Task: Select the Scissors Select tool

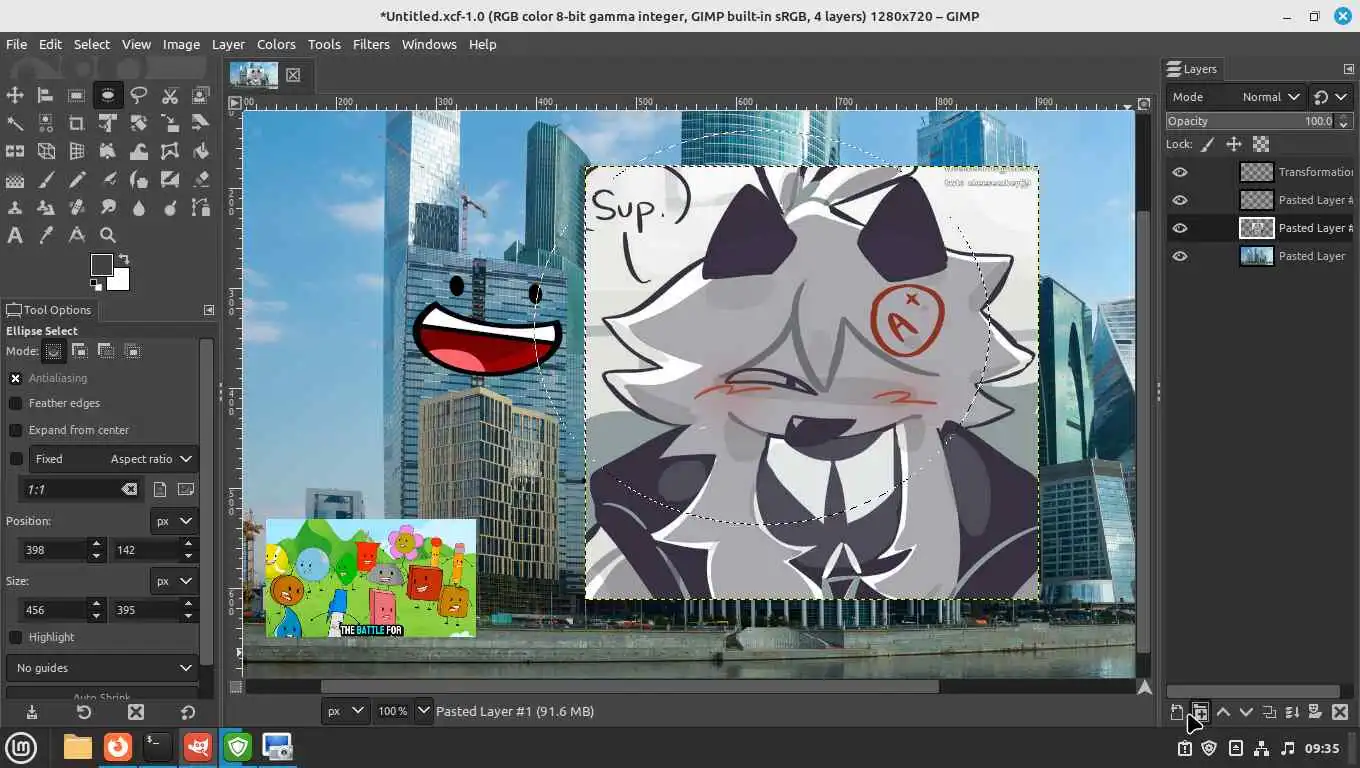Action: pos(170,95)
